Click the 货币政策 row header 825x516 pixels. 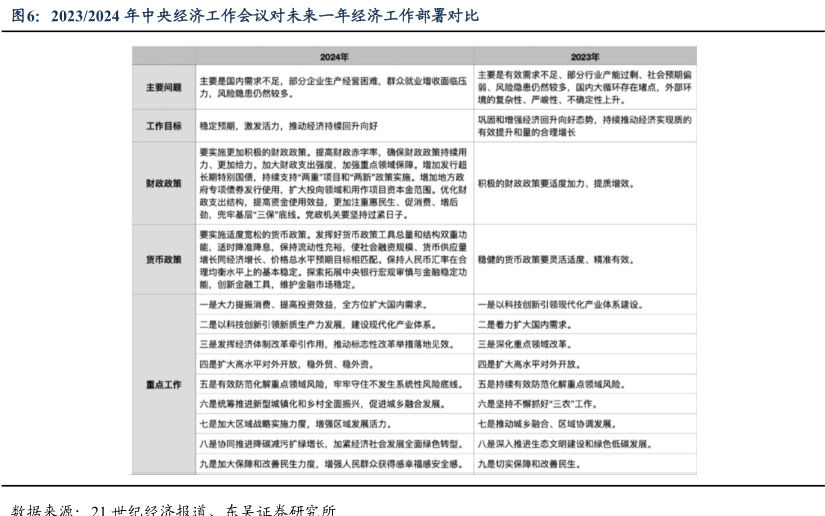(164, 259)
